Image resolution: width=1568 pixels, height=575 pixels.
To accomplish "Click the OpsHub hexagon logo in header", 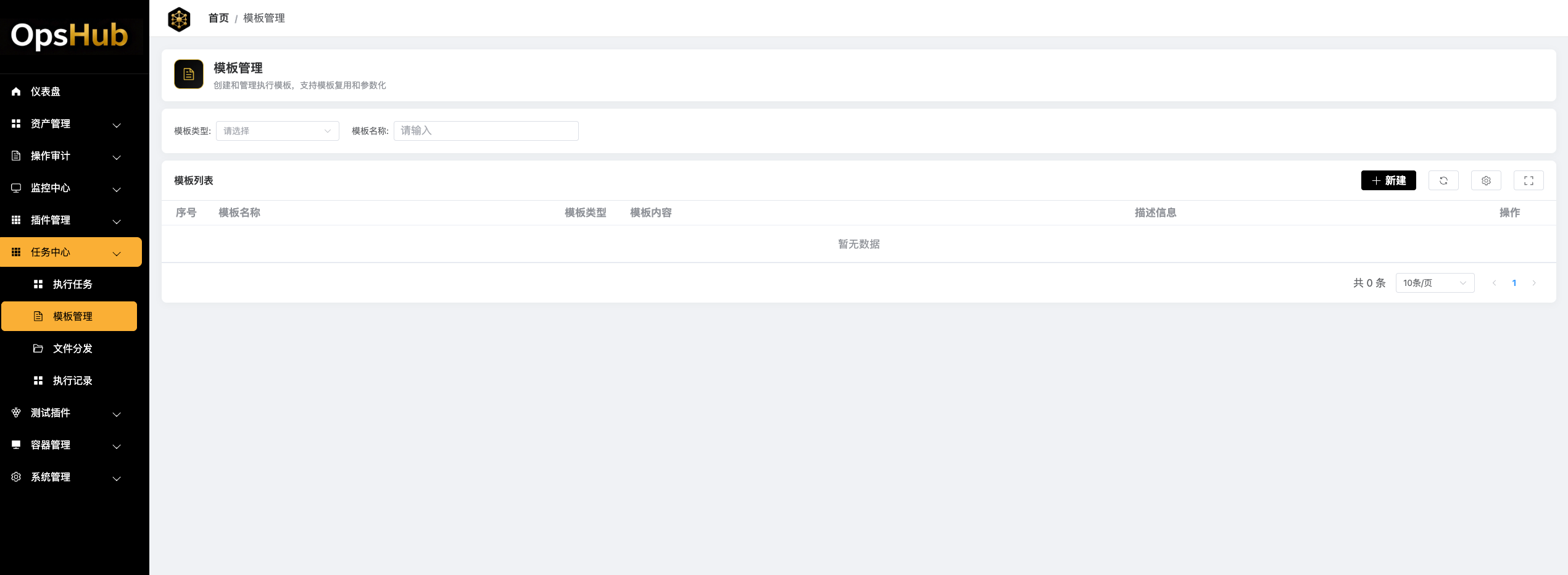I will click(x=179, y=19).
